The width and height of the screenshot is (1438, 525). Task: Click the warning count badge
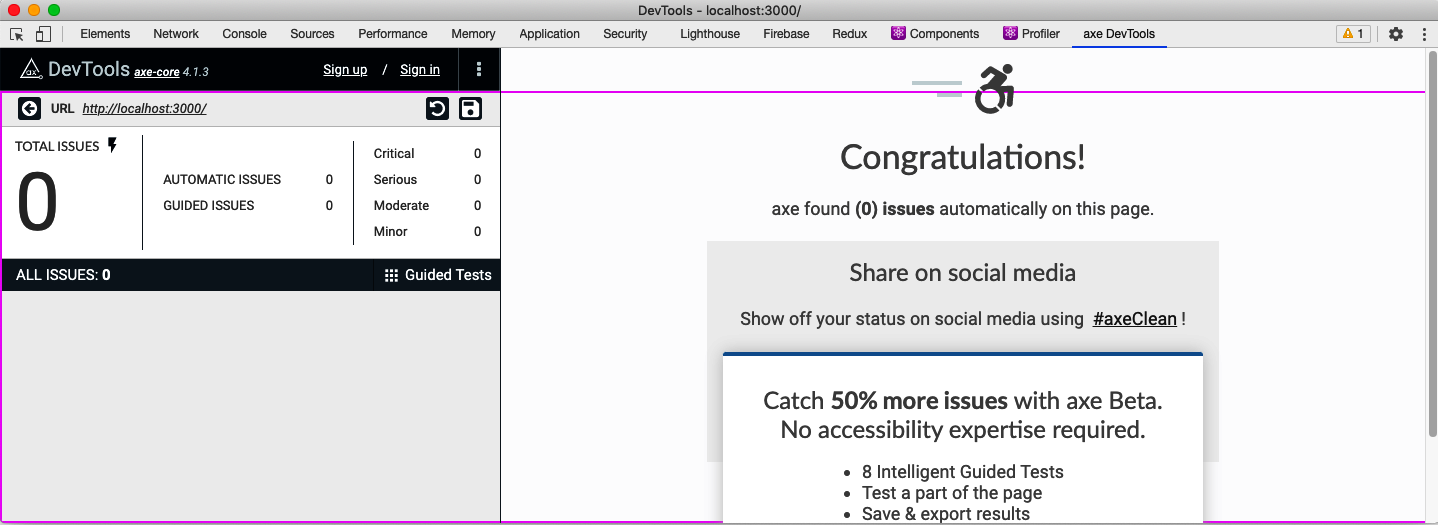[x=1353, y=34]
